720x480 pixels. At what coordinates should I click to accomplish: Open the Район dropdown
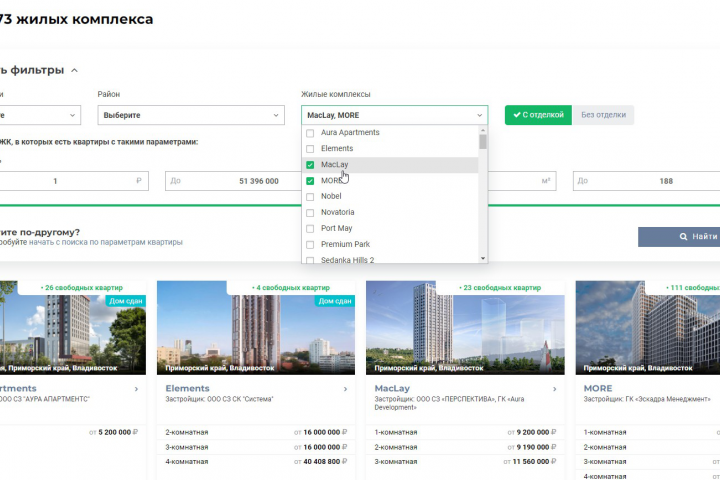click(x=191, y=115)
